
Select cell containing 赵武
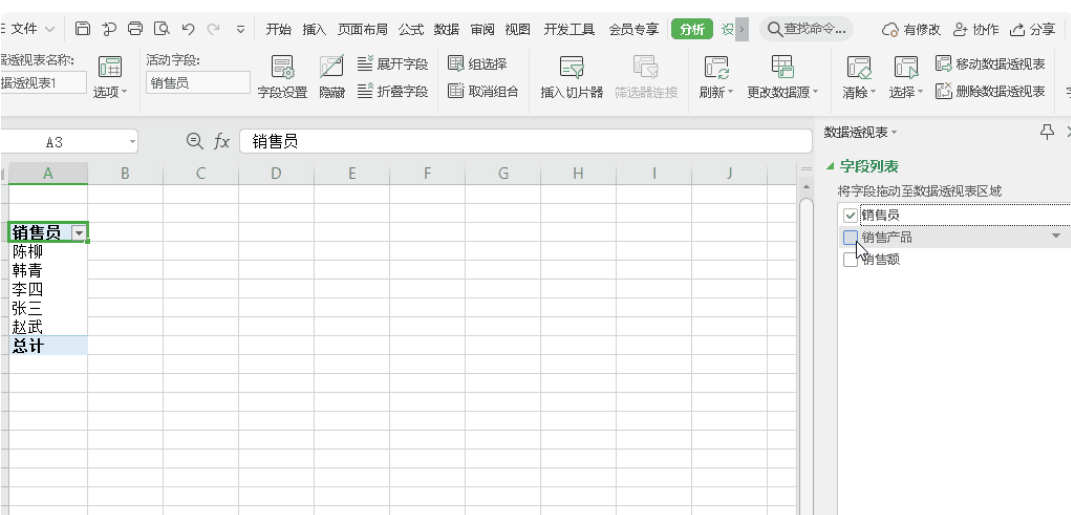pos(48,326)
